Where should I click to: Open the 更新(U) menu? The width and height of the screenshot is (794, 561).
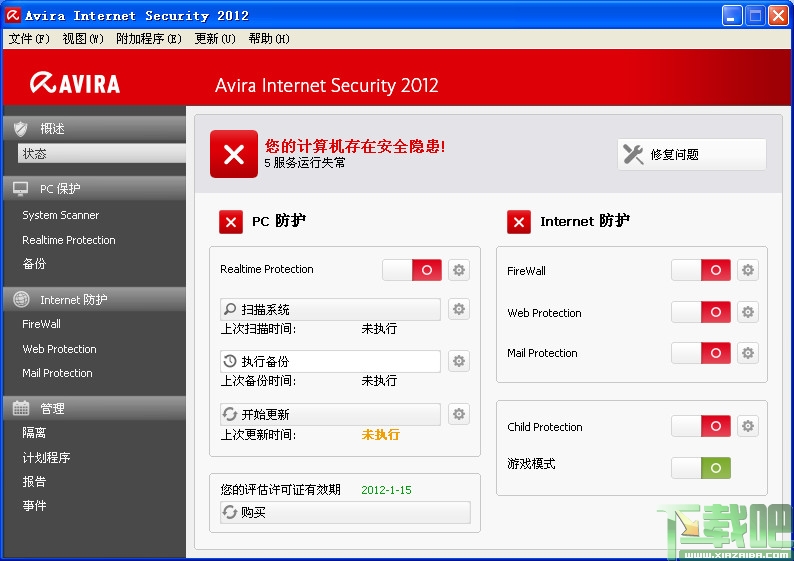pyautogui.click(x=215, y=38)
